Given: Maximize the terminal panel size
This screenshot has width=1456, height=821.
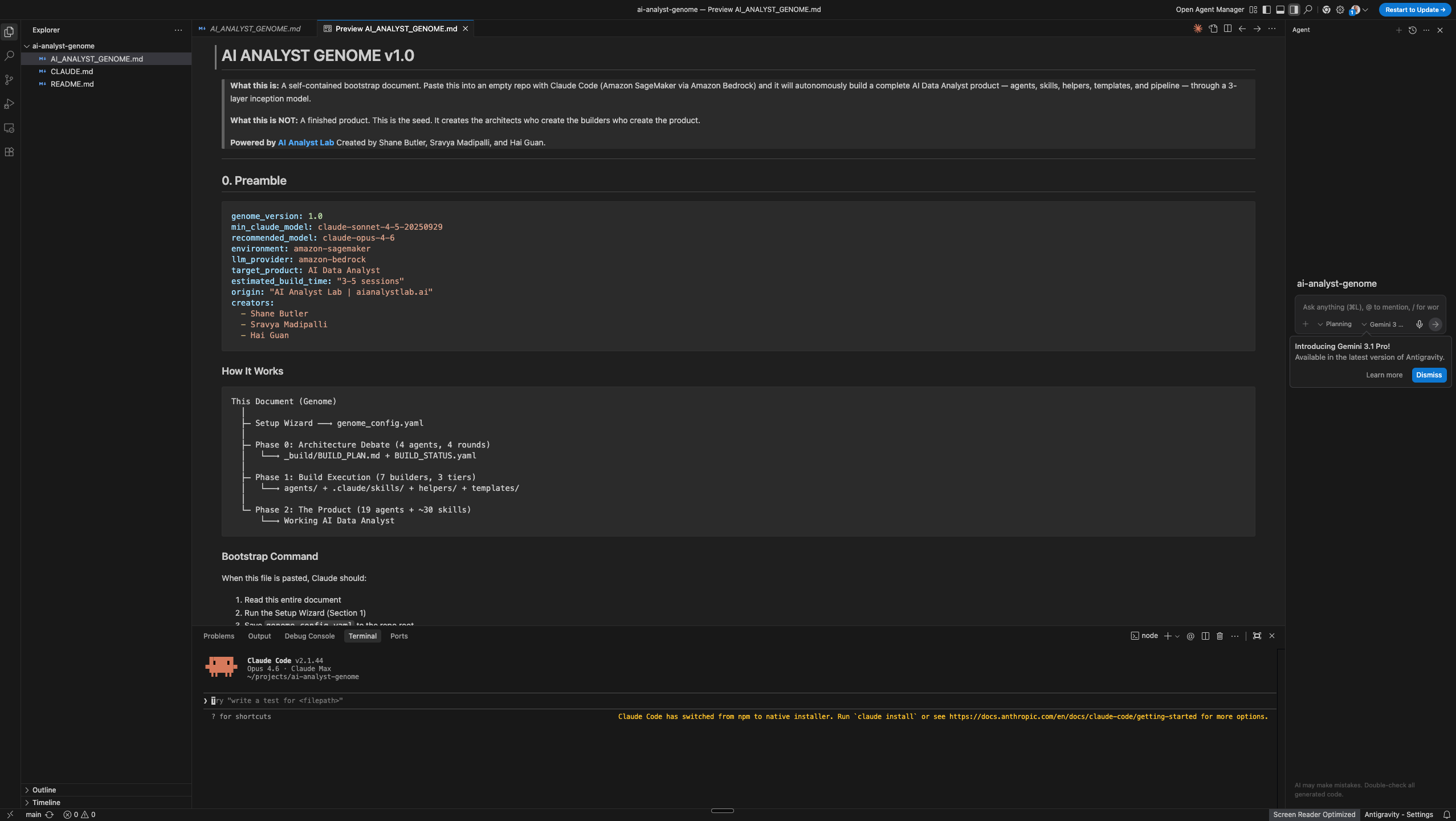Looking at the screenshot, I should tap(1256, 636).
